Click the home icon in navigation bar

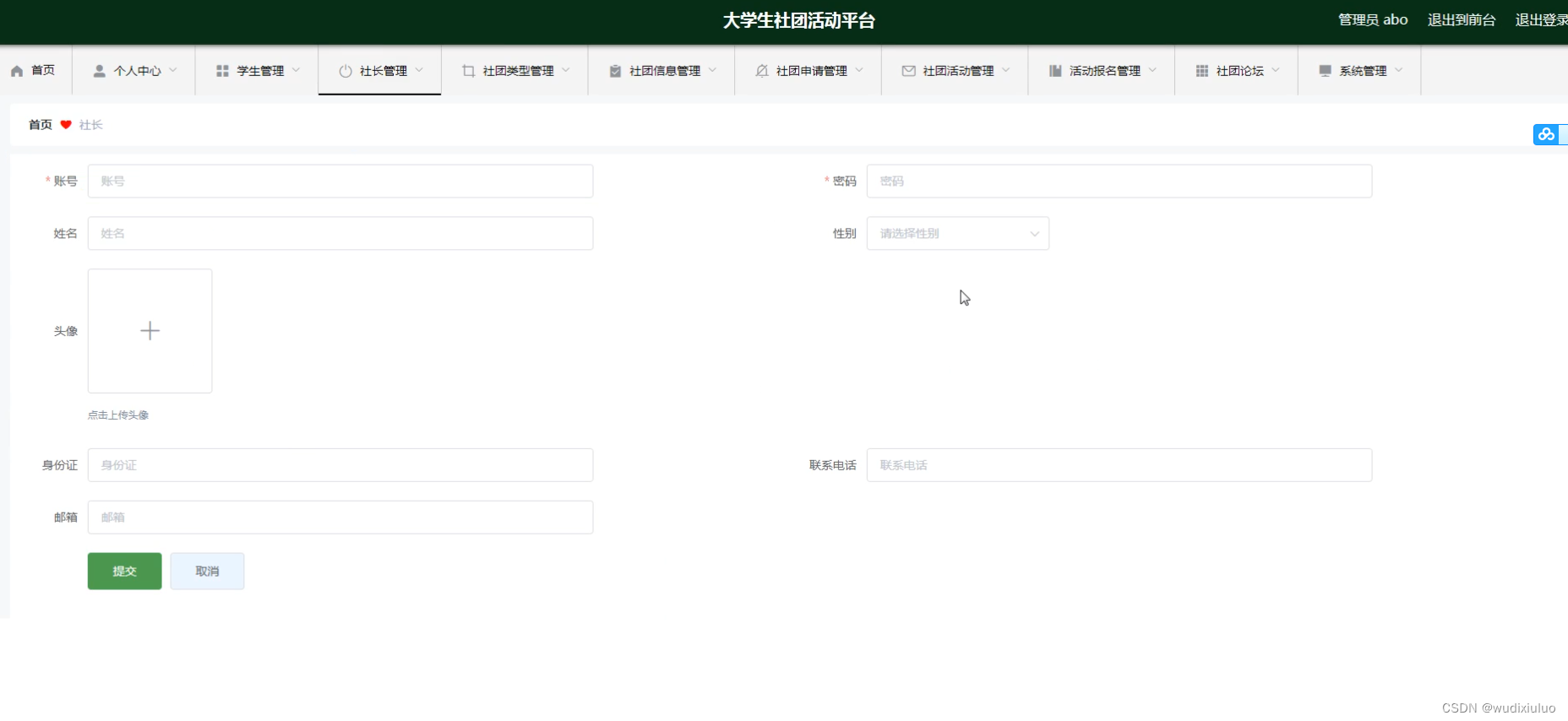17,71
